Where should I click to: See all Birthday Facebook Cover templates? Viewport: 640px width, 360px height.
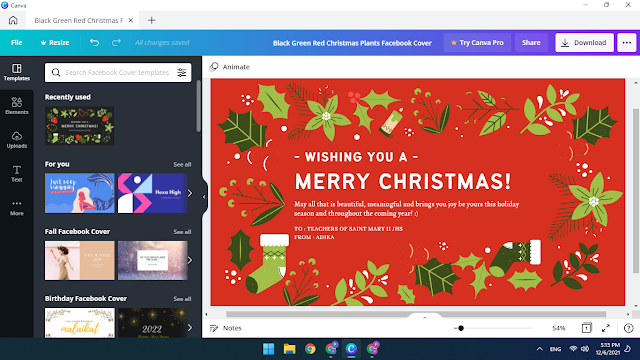tap(182, 299)
